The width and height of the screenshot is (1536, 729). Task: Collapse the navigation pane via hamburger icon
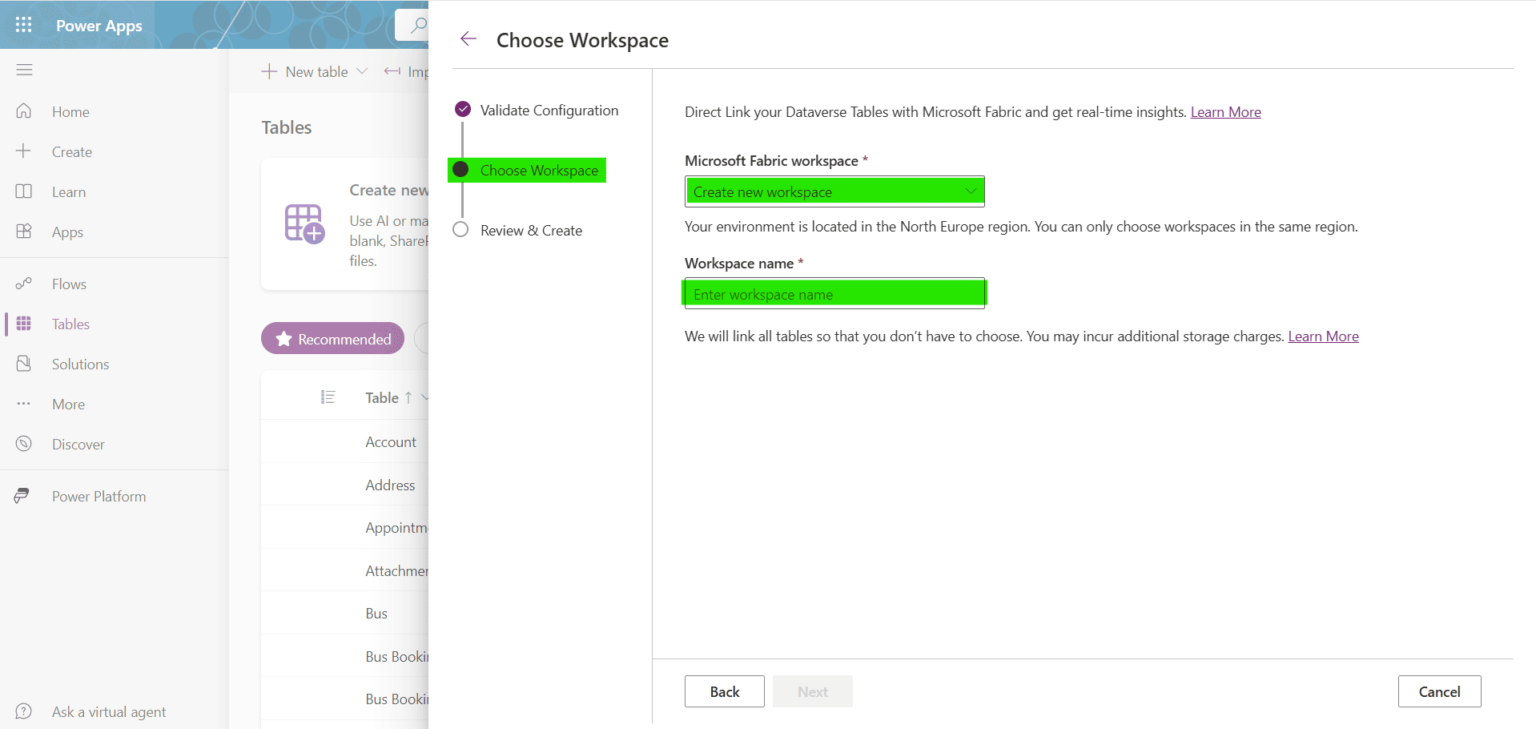pos(24,70)
